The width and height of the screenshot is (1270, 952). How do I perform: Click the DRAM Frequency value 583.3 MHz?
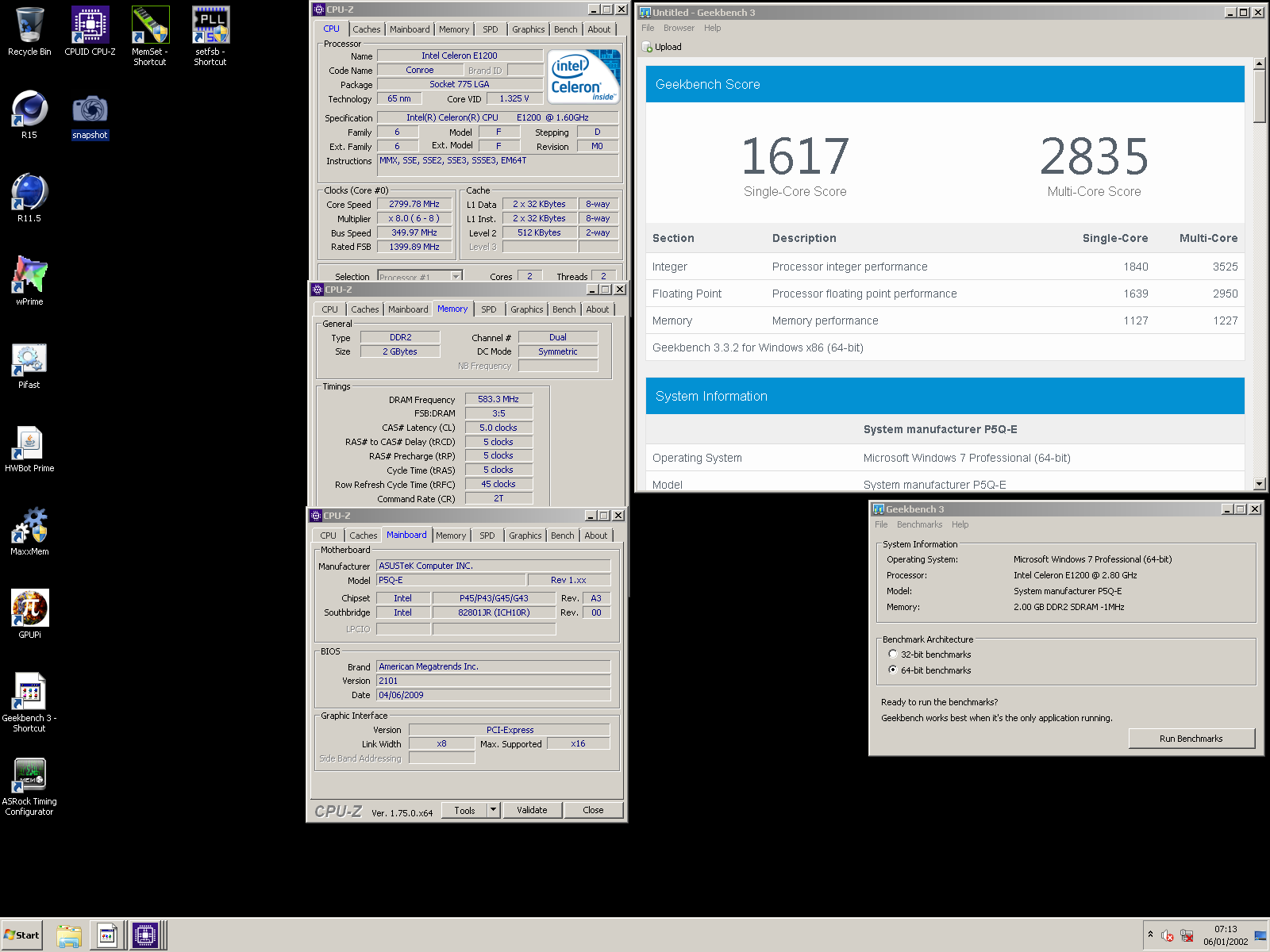pos(498,399)
